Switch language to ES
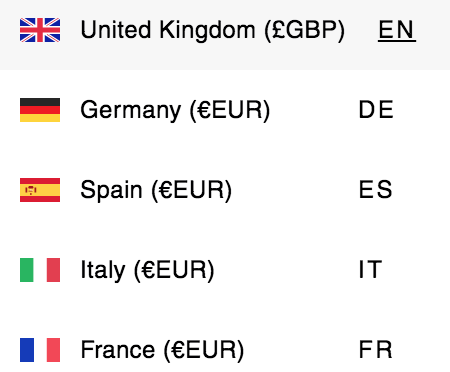 [x=376, y=189]
